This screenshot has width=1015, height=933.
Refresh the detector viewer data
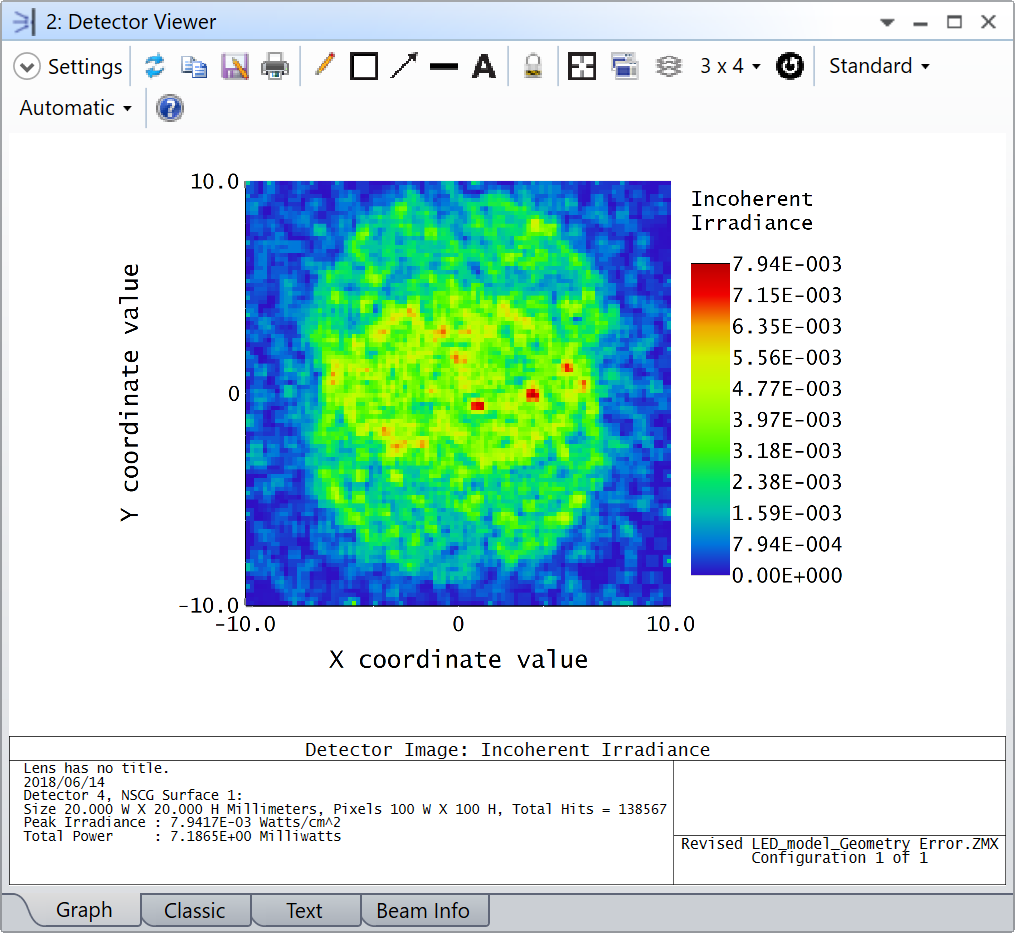point(155,66)
